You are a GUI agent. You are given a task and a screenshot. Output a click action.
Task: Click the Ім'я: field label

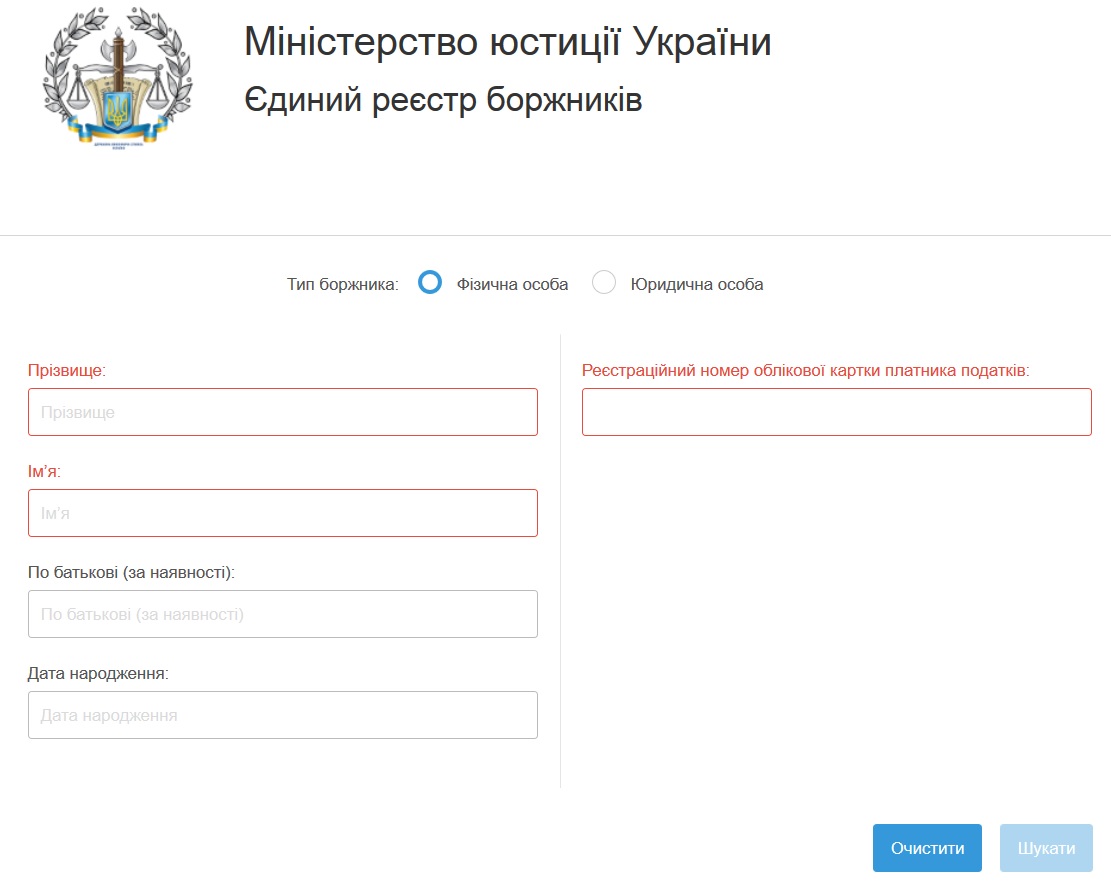[45, 472]
